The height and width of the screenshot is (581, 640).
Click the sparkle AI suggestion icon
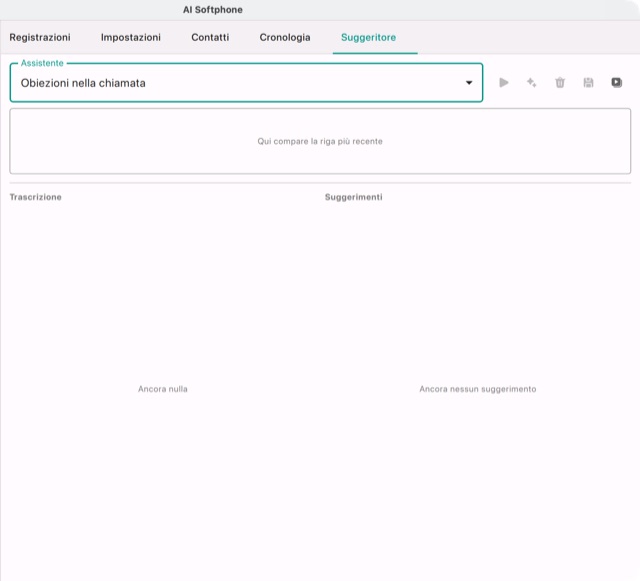point(531,83)
